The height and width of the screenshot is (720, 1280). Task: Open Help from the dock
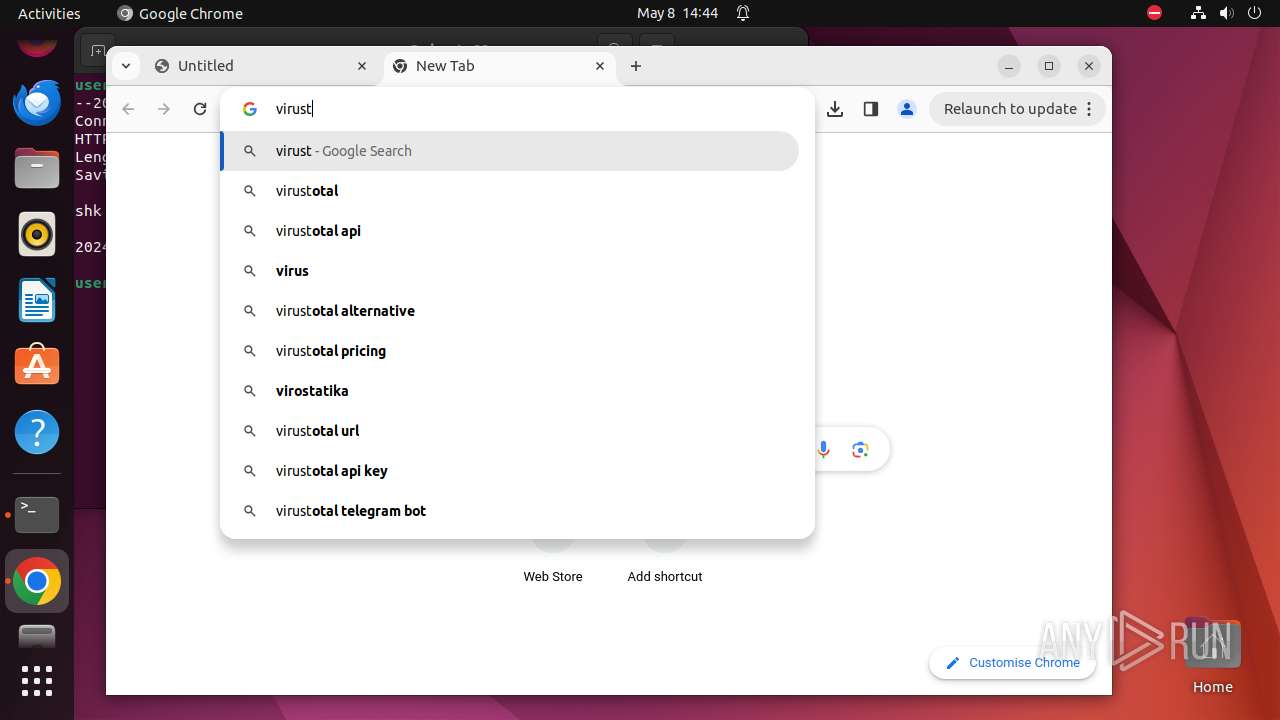(x=37, y=432)
